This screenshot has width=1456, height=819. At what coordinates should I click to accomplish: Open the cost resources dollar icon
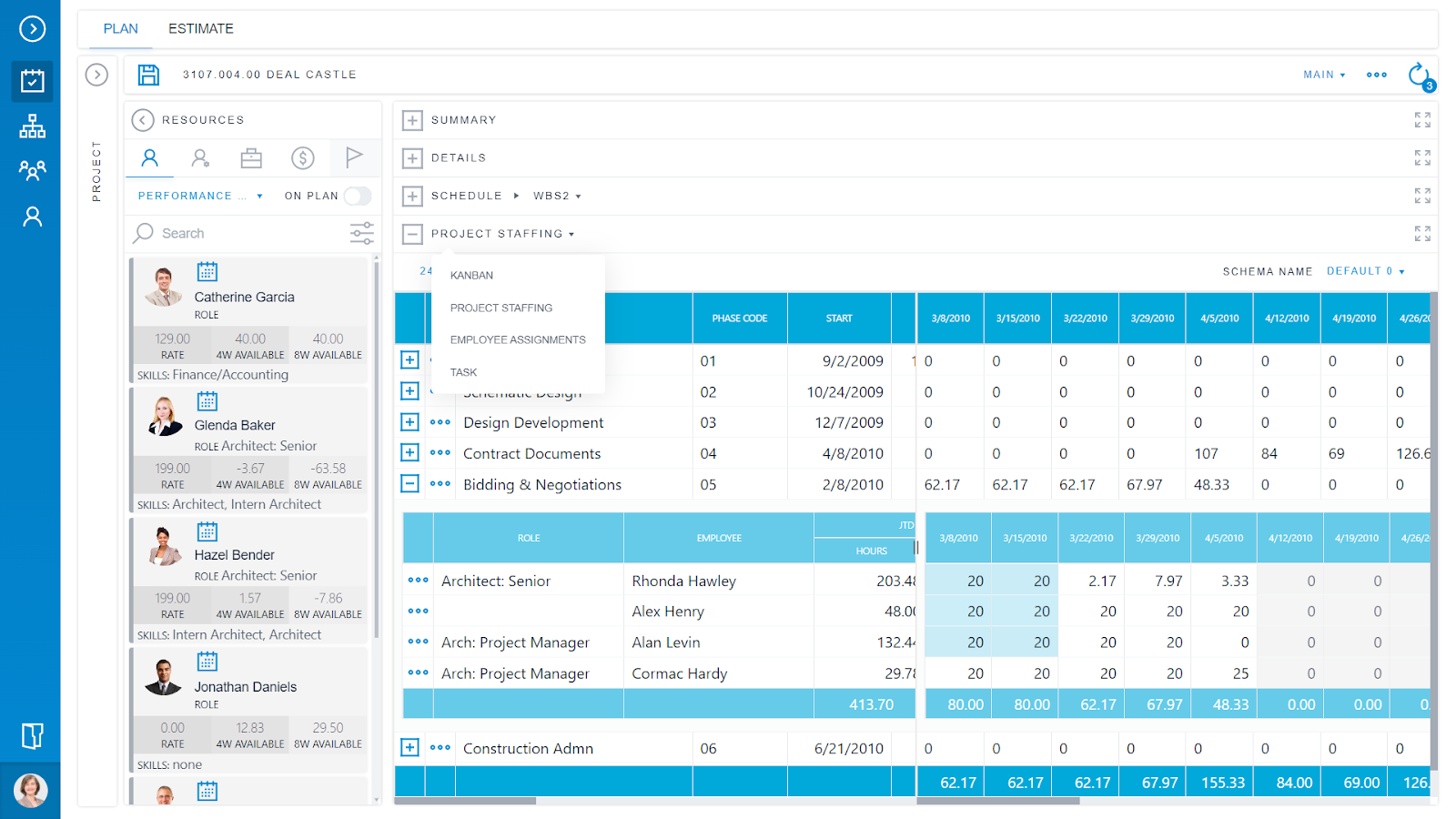[x=302, y=157]
